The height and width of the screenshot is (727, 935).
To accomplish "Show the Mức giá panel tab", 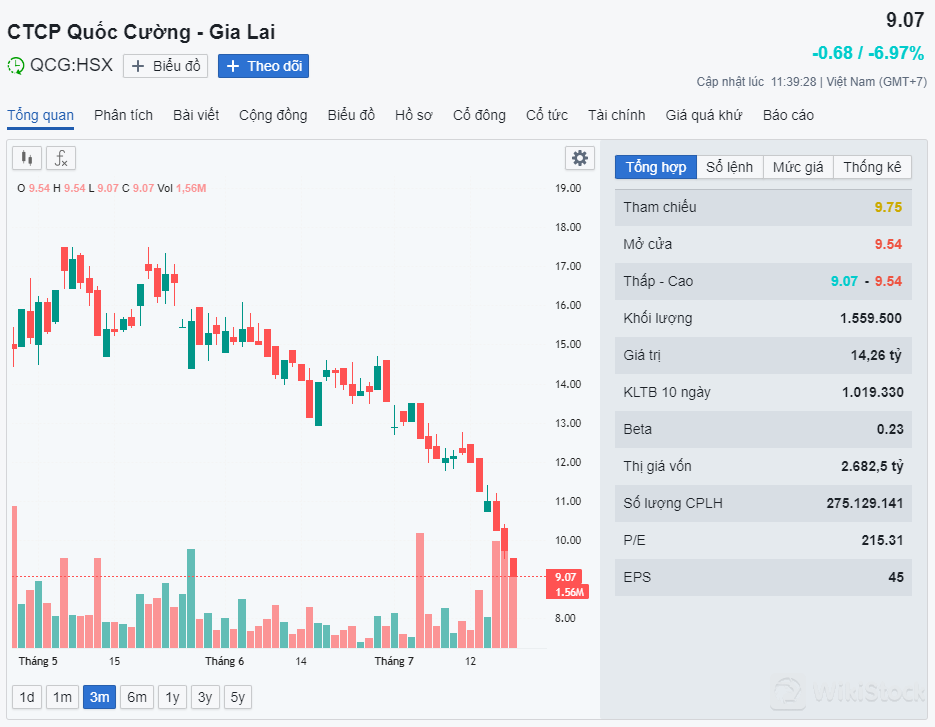I will coord(798,167).
